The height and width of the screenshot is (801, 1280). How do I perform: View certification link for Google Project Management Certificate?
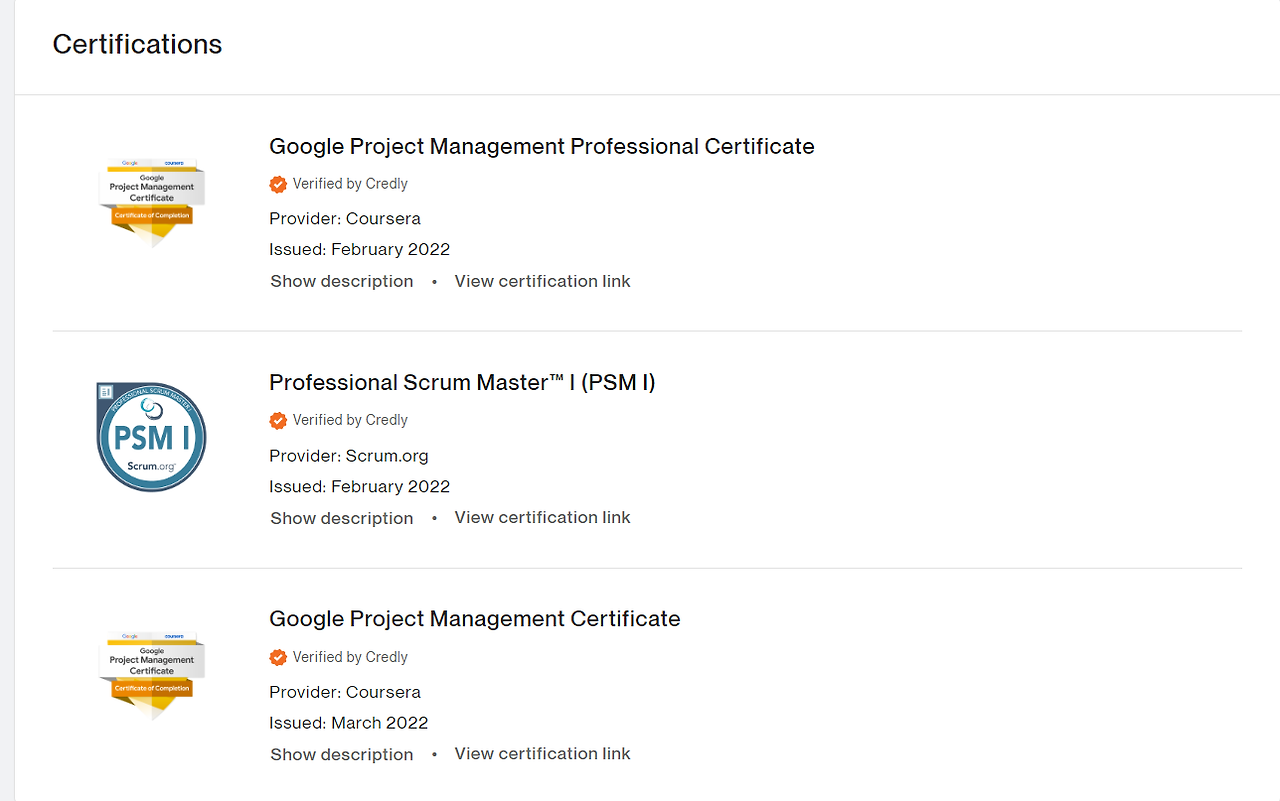542,753
